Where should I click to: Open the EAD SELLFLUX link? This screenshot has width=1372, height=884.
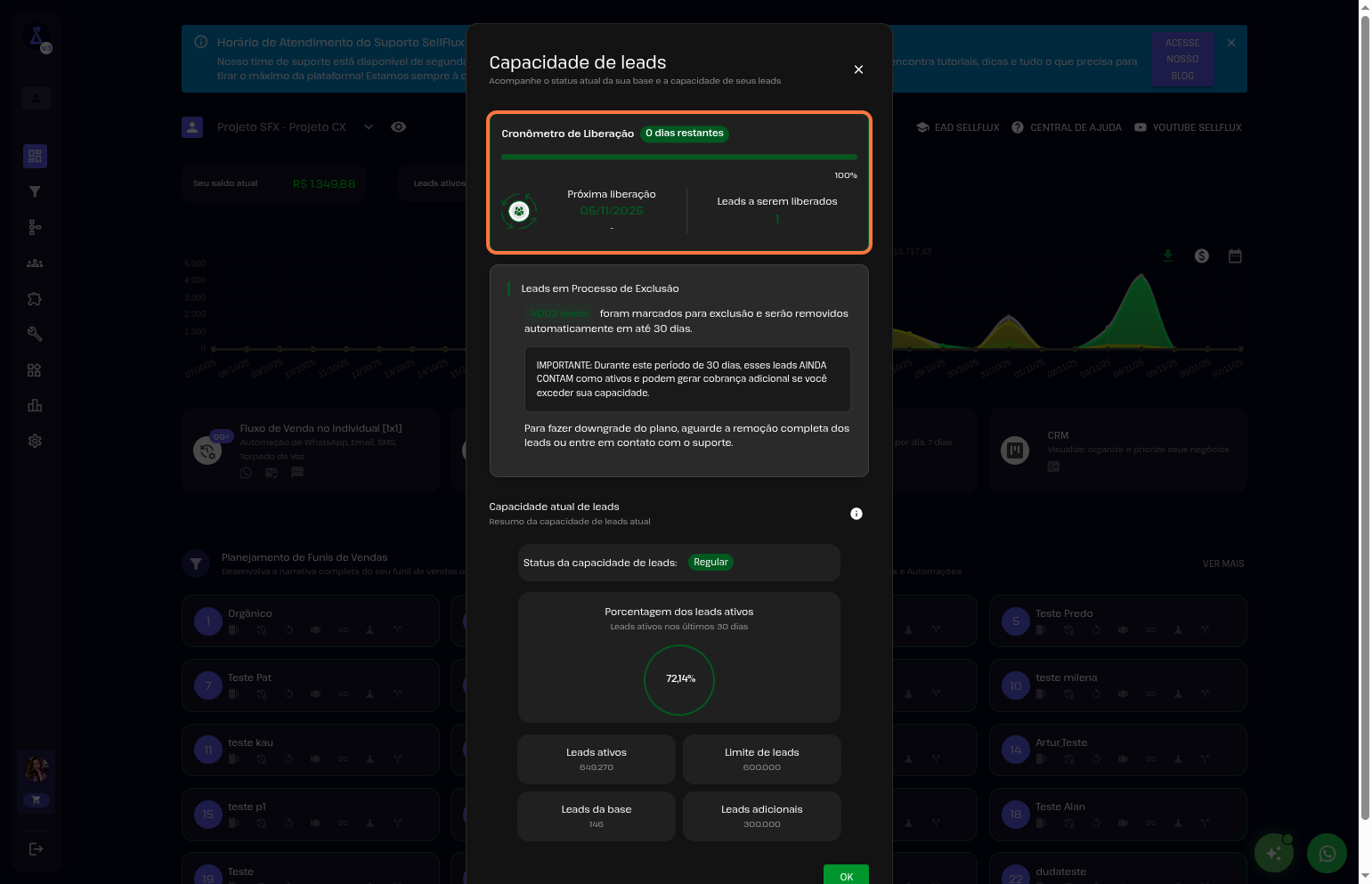[x=957, y=127]
